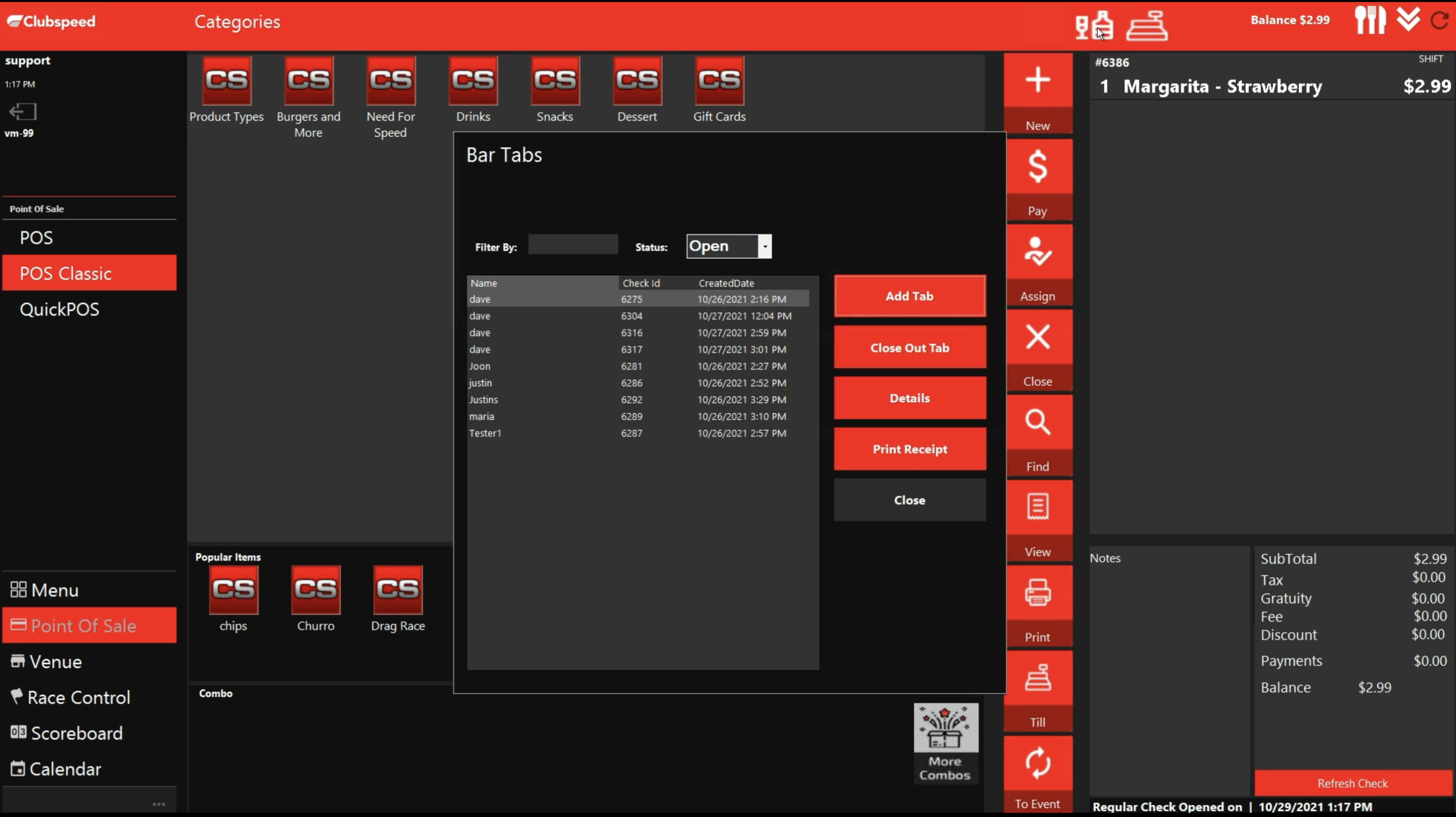Open Race Control from navigation menu
Image resolution: width=1456 pixels, height=817 pixels.
click(78, 697)
